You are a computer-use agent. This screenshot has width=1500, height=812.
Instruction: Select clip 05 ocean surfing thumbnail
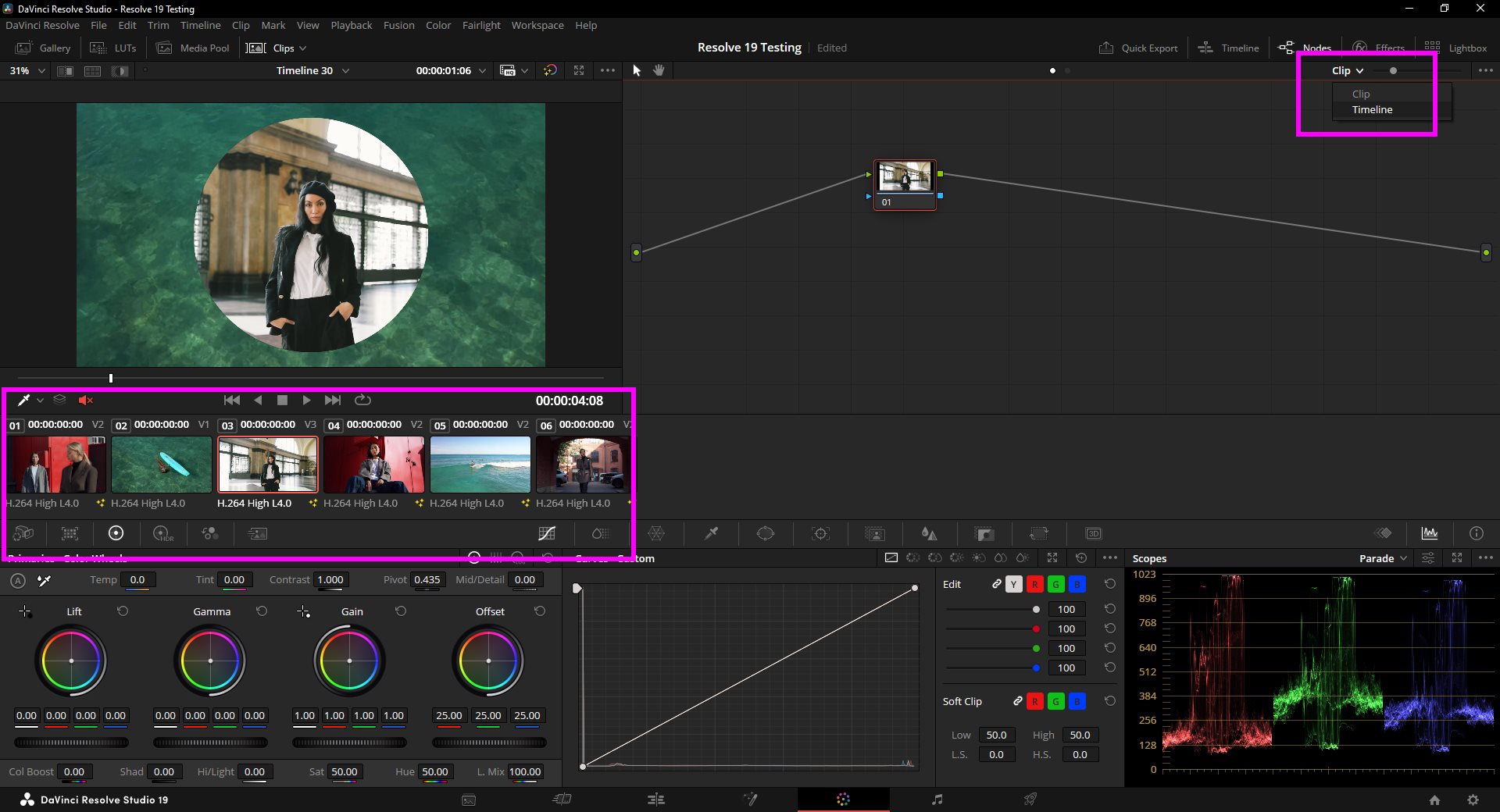[x=480, y=464]
